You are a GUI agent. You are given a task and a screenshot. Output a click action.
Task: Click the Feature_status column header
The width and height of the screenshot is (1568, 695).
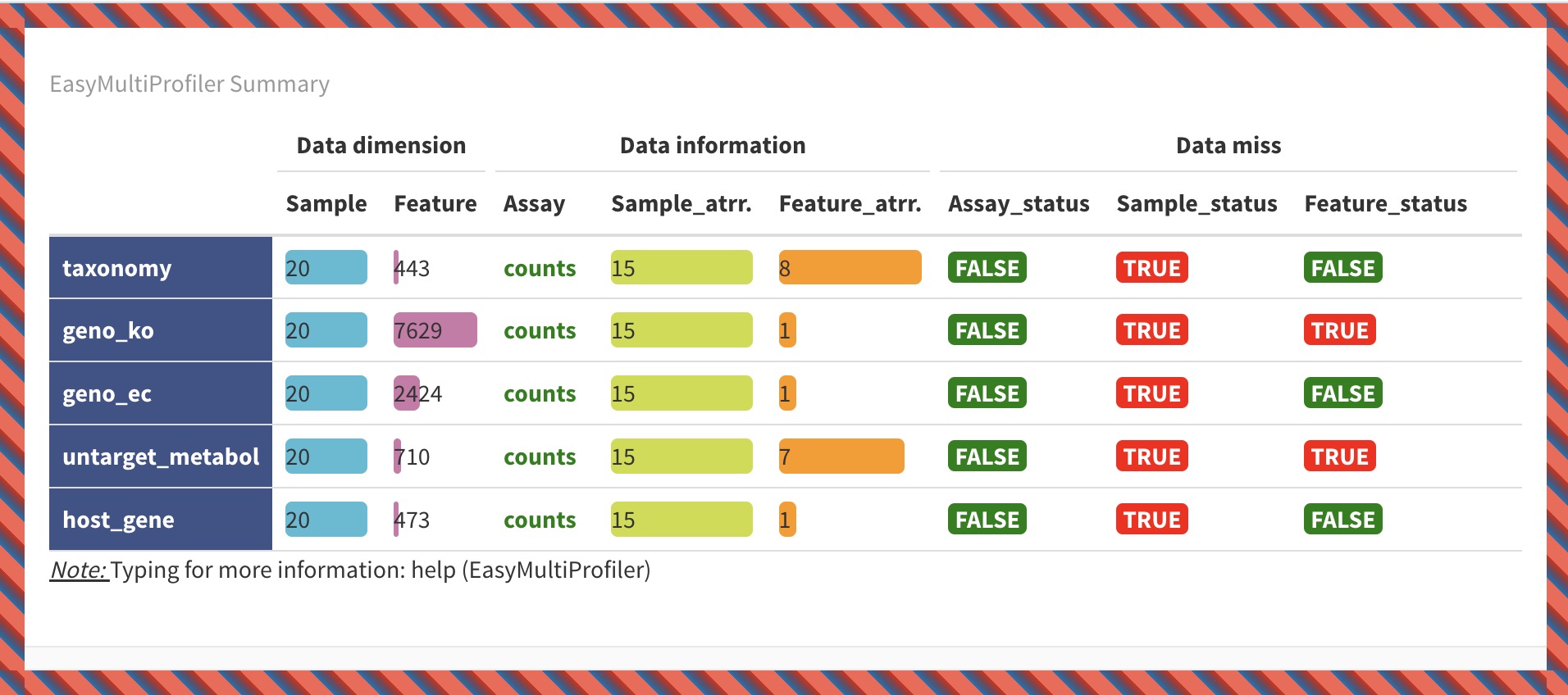[1385, 204]
